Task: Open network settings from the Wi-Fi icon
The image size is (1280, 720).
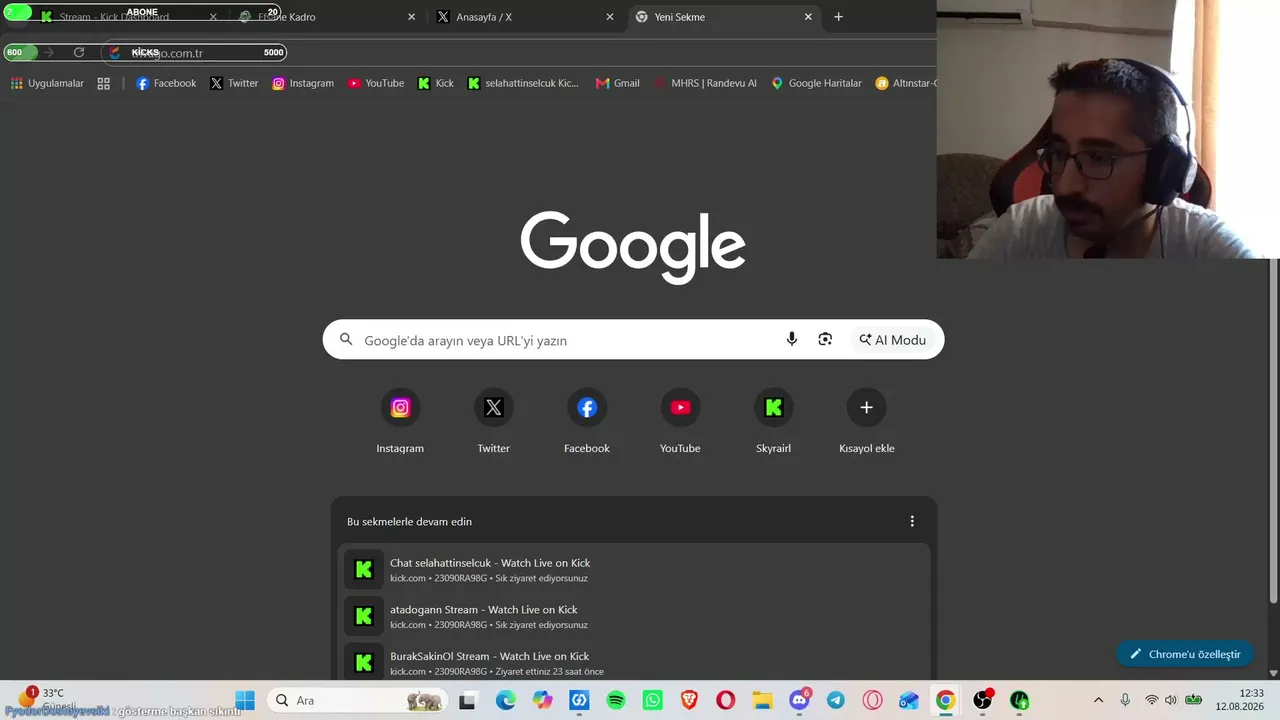Action: (x=1152, y=700)
